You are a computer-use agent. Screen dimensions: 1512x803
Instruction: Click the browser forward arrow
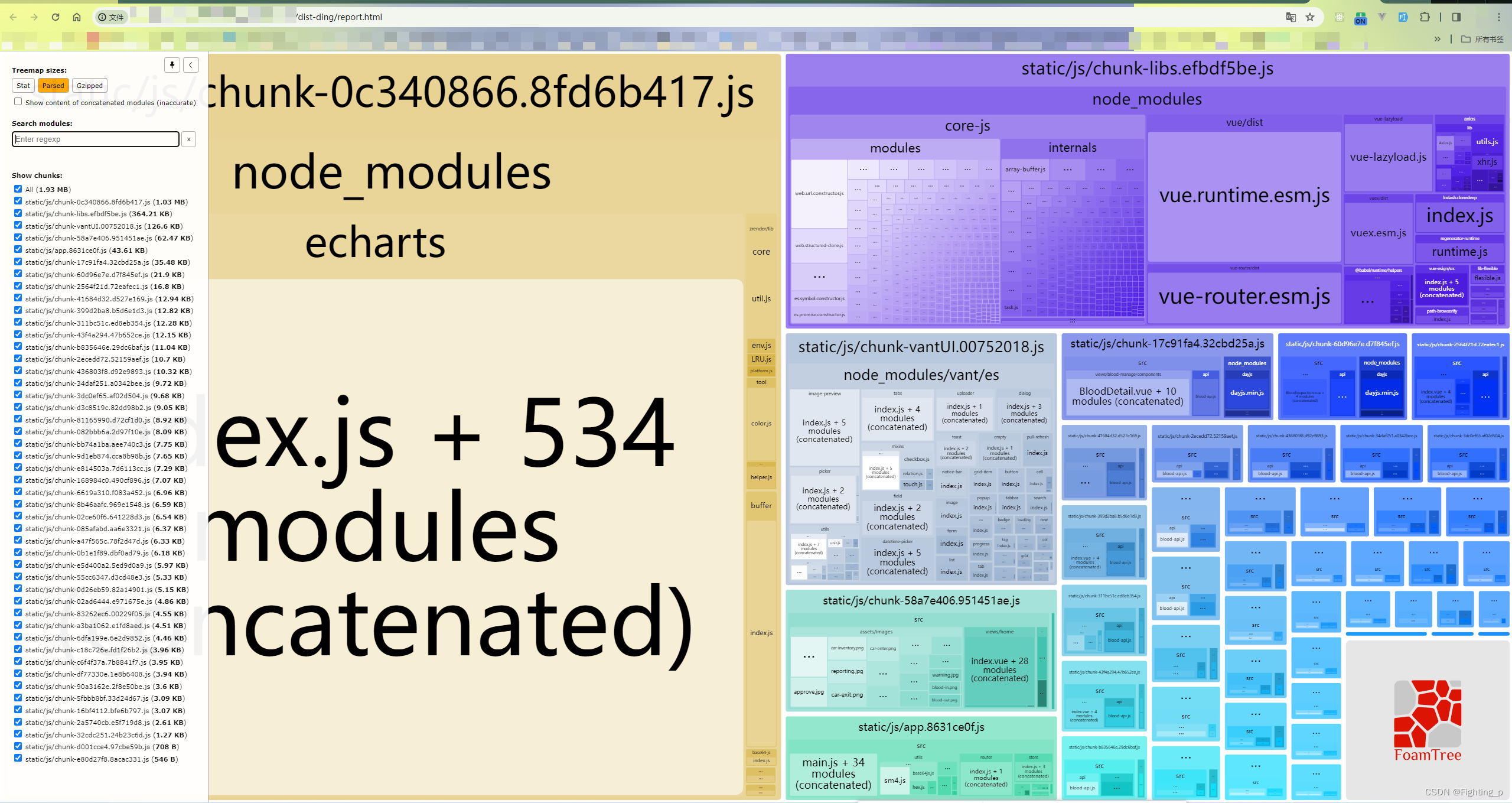(x=34, y=17)
